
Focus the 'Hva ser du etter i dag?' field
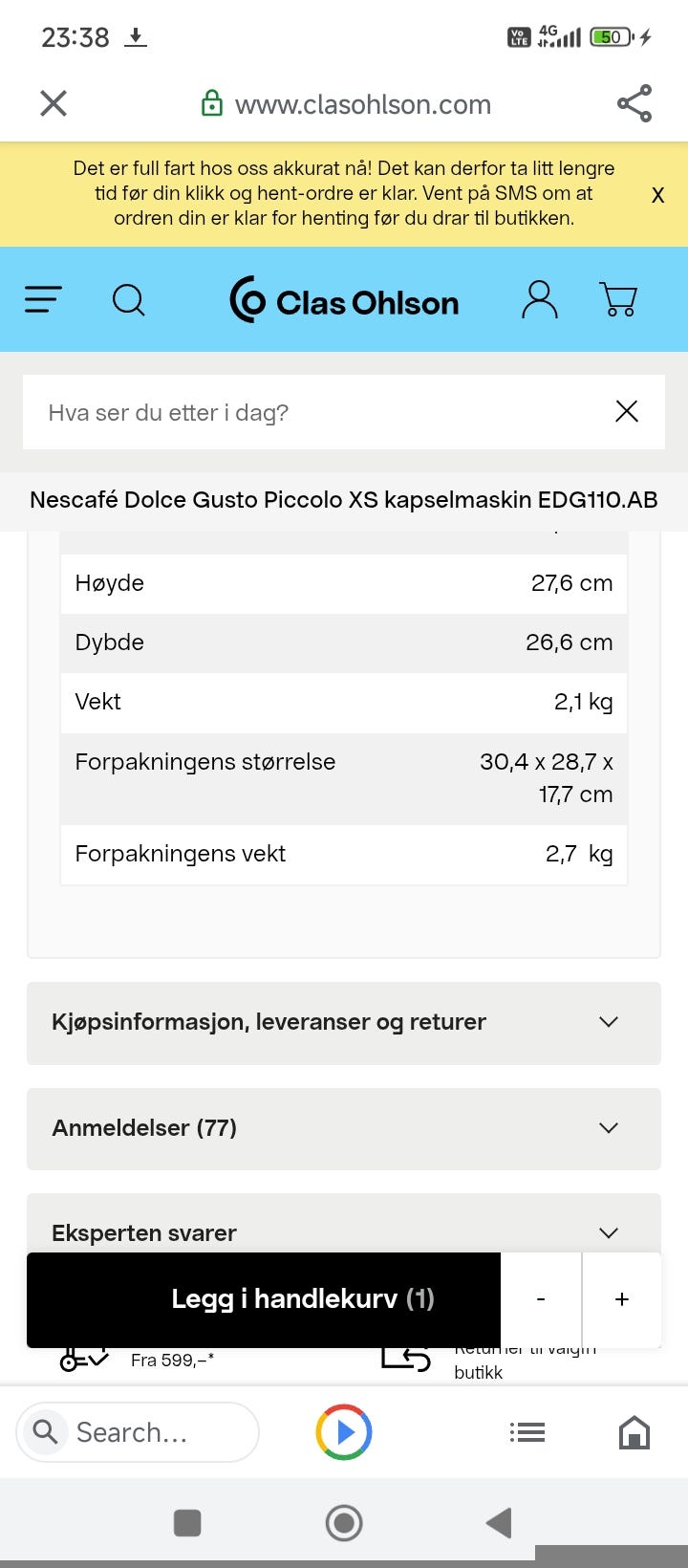pyautogui.click(x=315, y=412)
